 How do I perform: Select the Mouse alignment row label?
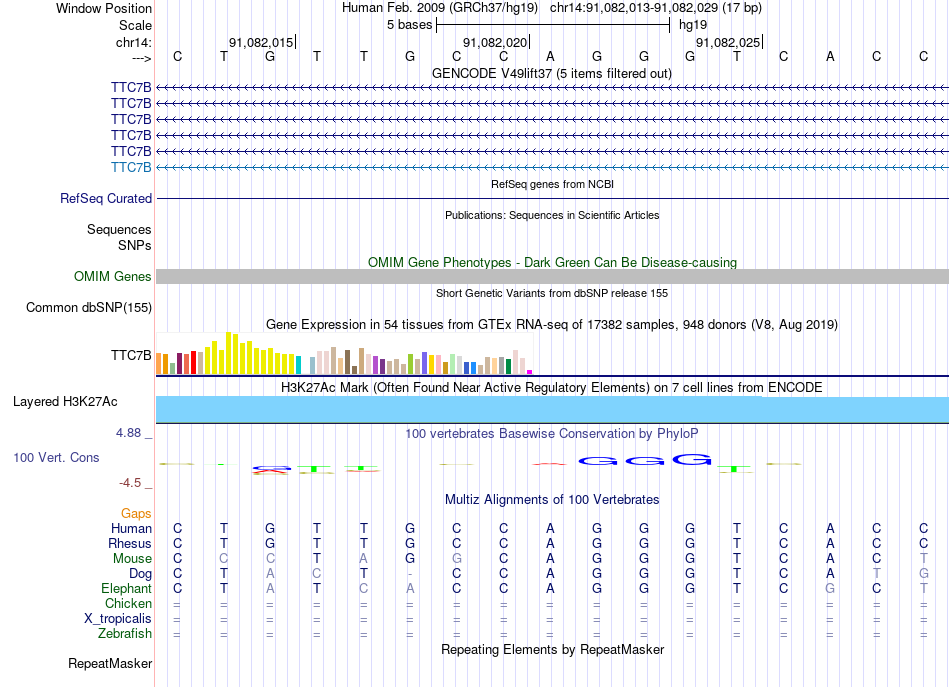(x=132, y=559)
